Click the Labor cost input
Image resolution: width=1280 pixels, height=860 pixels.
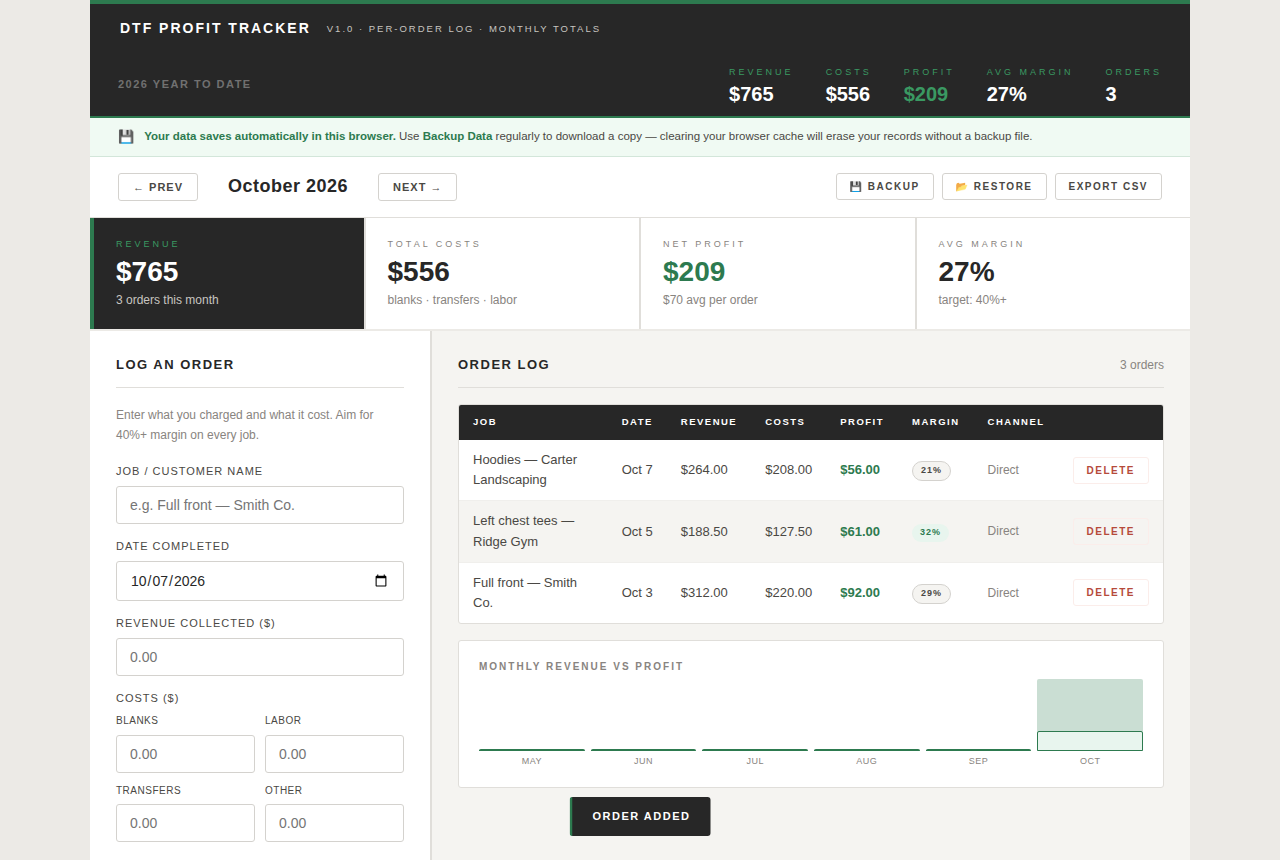point(334,754)
